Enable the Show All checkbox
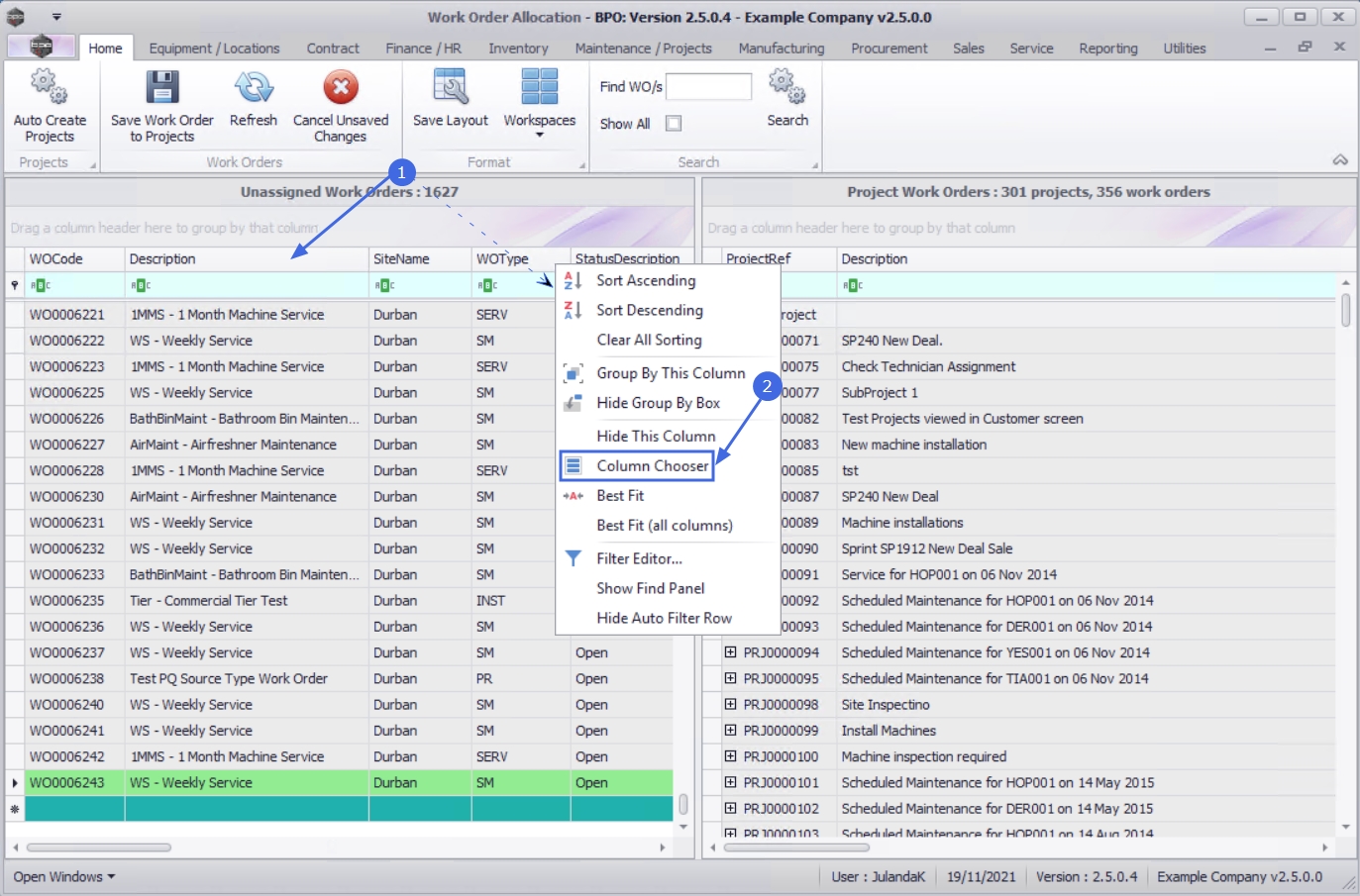This screenshot has width=1360, height=896. tap(674, 124)
